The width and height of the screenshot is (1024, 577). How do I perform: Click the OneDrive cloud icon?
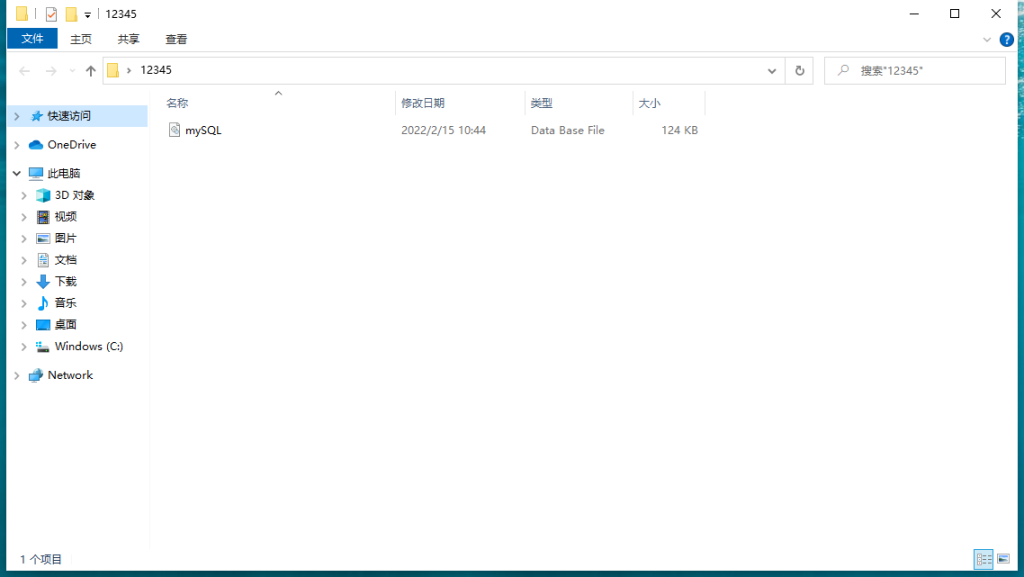(x=36, y=145)
